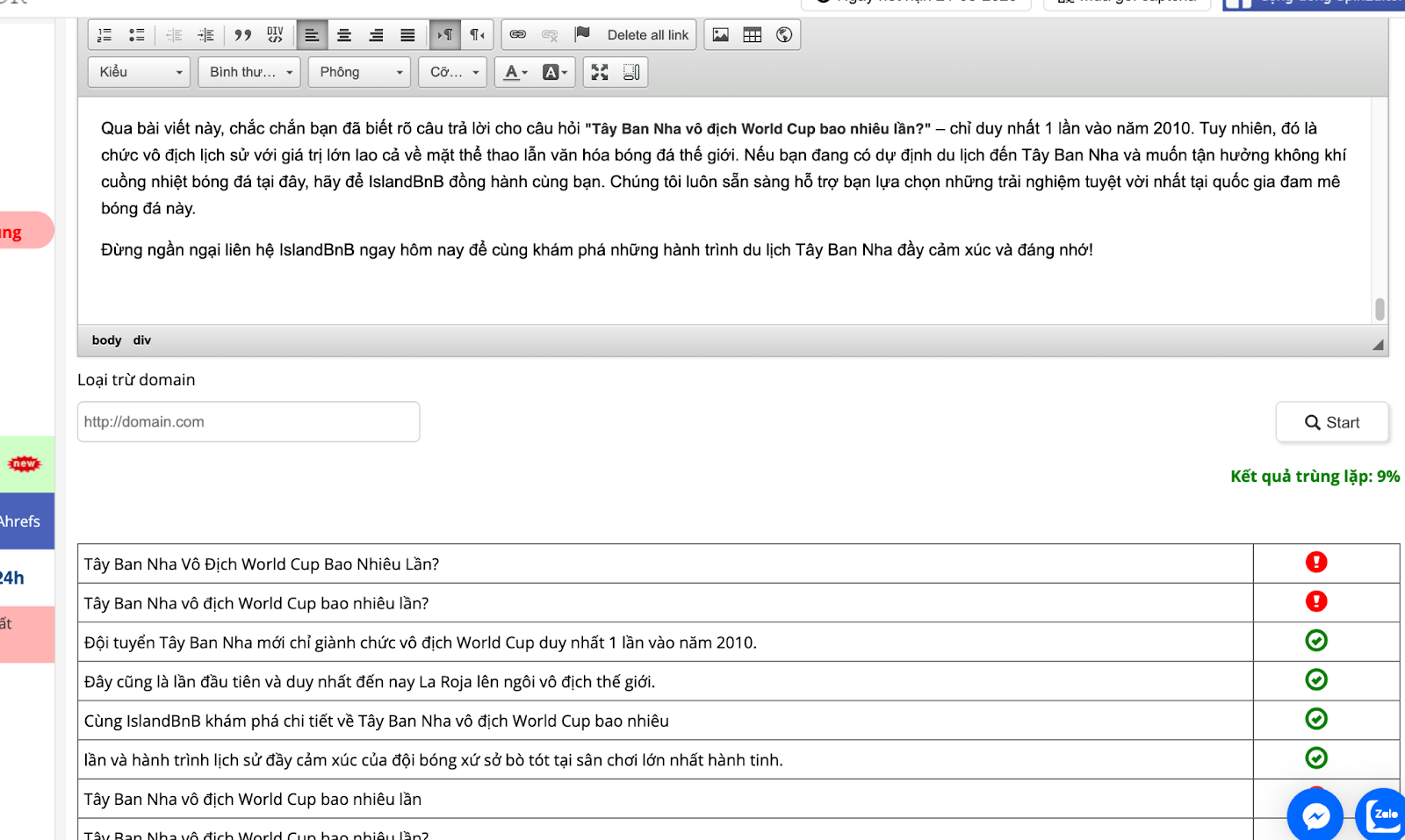Set text direction left to right

tap(445, 35)
